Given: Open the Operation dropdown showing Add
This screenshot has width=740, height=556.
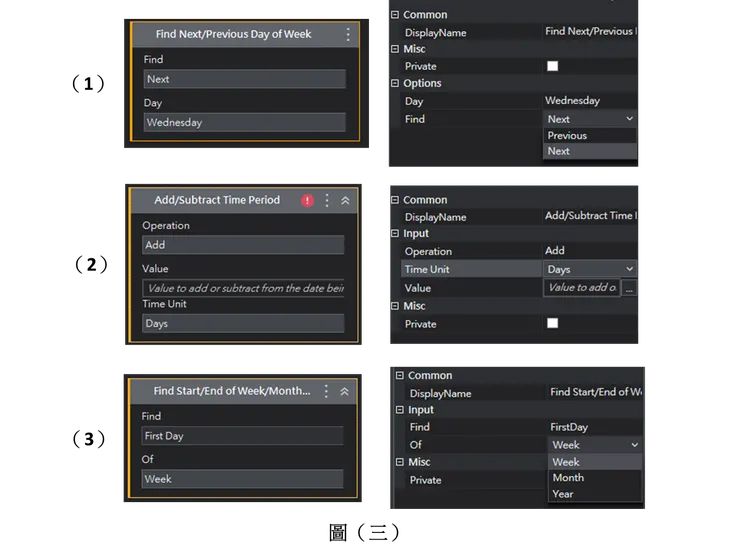Looking at the screenshot, I should pyautogui.click(x=243, y=245).
